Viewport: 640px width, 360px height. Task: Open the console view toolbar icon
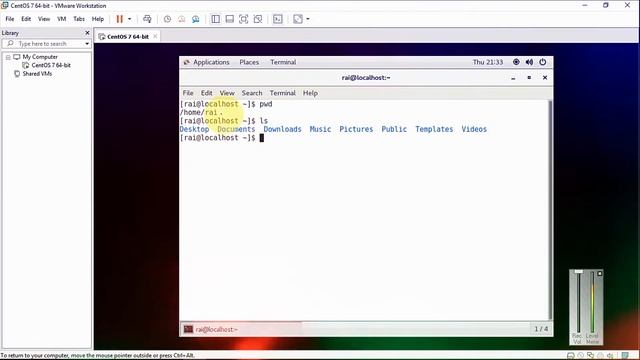tap(278, 19)
